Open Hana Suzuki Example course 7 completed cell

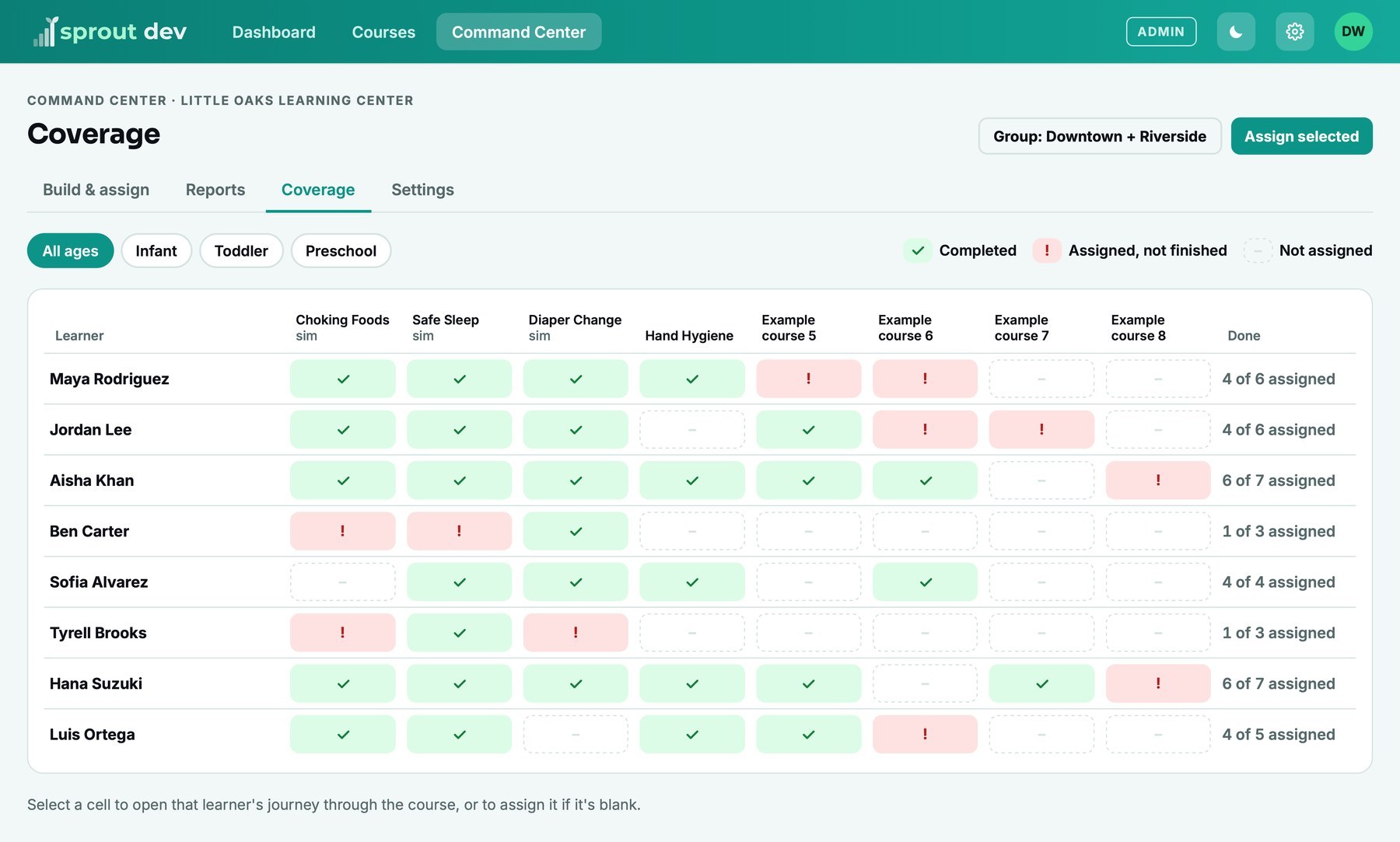(x=1041, y=683)
